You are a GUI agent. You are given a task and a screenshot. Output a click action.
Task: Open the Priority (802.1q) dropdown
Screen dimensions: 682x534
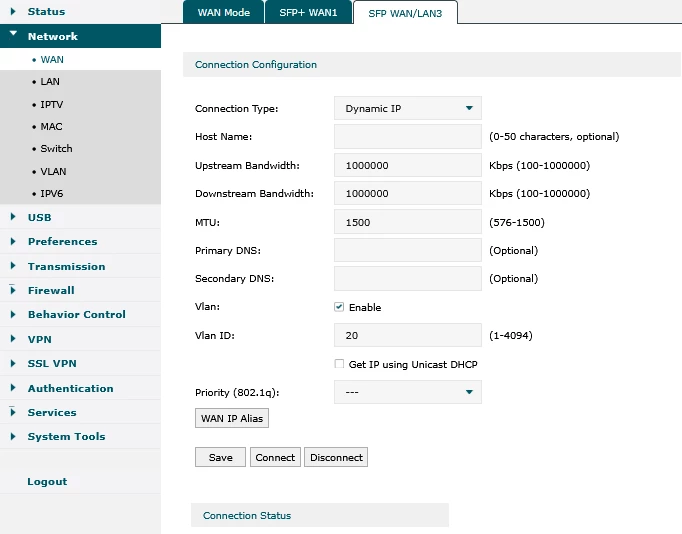[x=408, y=392]
